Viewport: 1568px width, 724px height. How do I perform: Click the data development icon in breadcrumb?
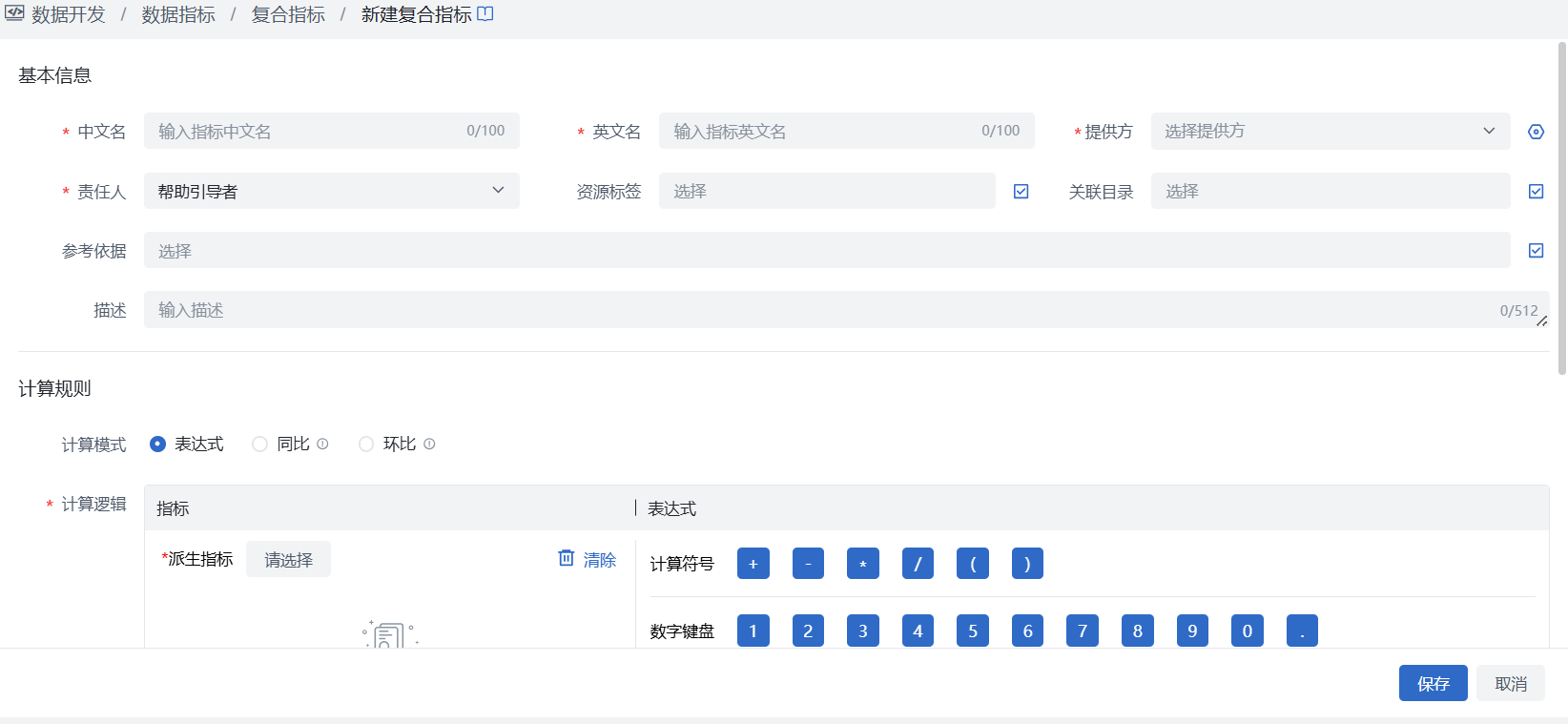(x=14, y=13)
